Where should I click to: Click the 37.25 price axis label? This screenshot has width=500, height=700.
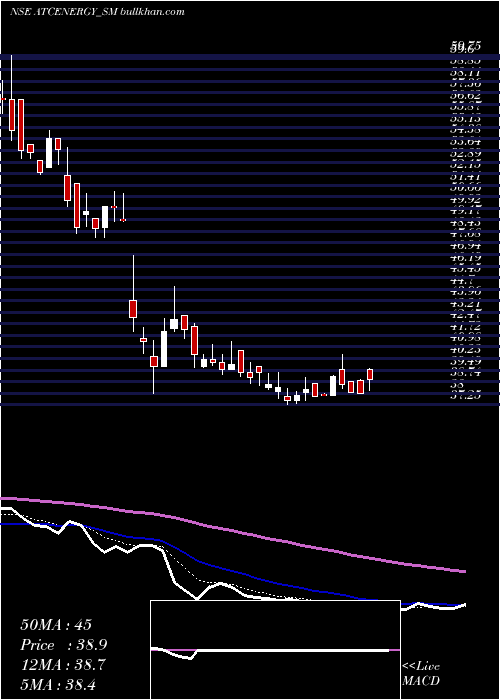click(x=465, y=396)
